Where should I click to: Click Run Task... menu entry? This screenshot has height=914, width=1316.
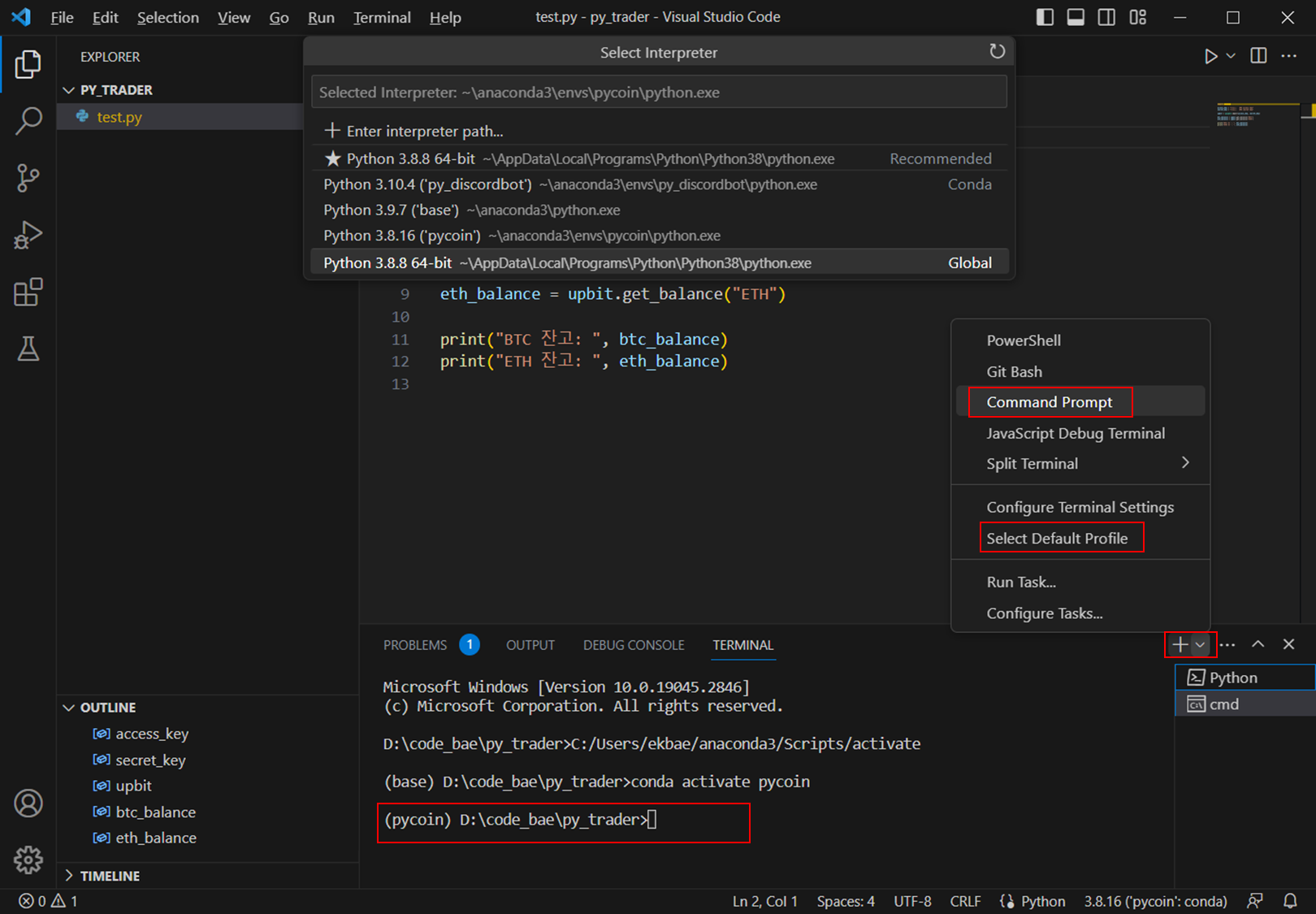tap(1080, 582)
